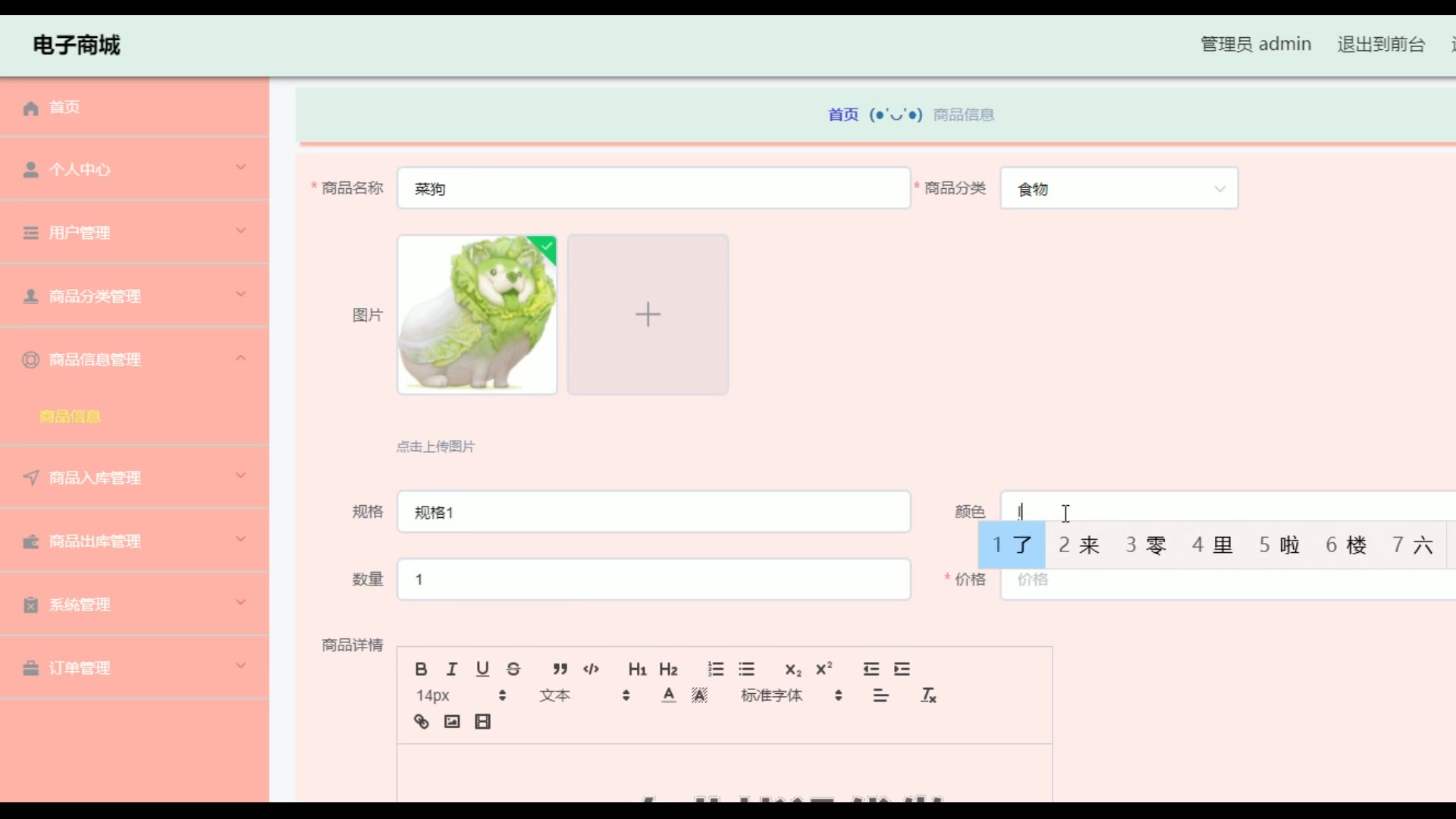Image resolution: width=1456 pixels, height=819 pixels.
Task: Toggle underline formatting in the editor
Action: (x=482, y=669)
